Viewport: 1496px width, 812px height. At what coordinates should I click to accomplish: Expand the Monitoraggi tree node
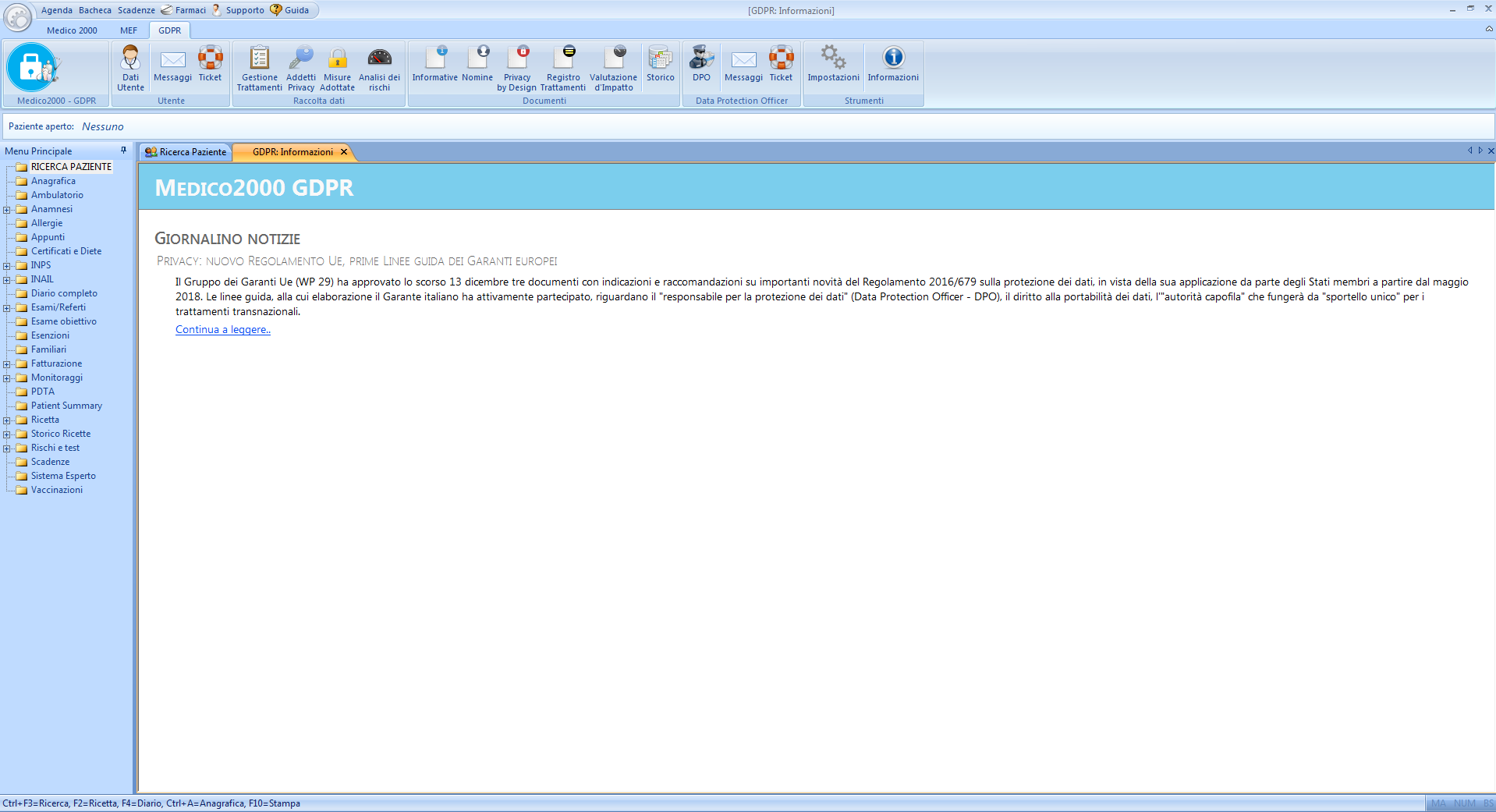point(7,378)
